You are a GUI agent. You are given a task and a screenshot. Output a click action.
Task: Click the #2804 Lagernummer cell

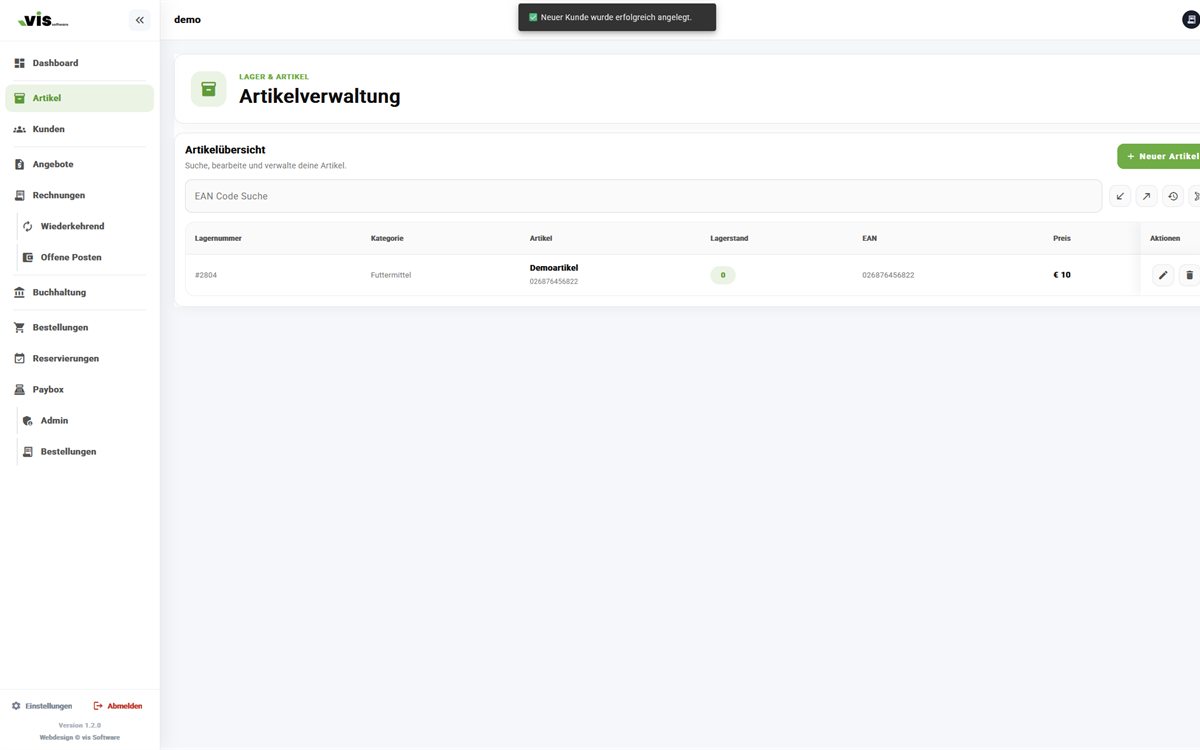click(x=206, y=275)
